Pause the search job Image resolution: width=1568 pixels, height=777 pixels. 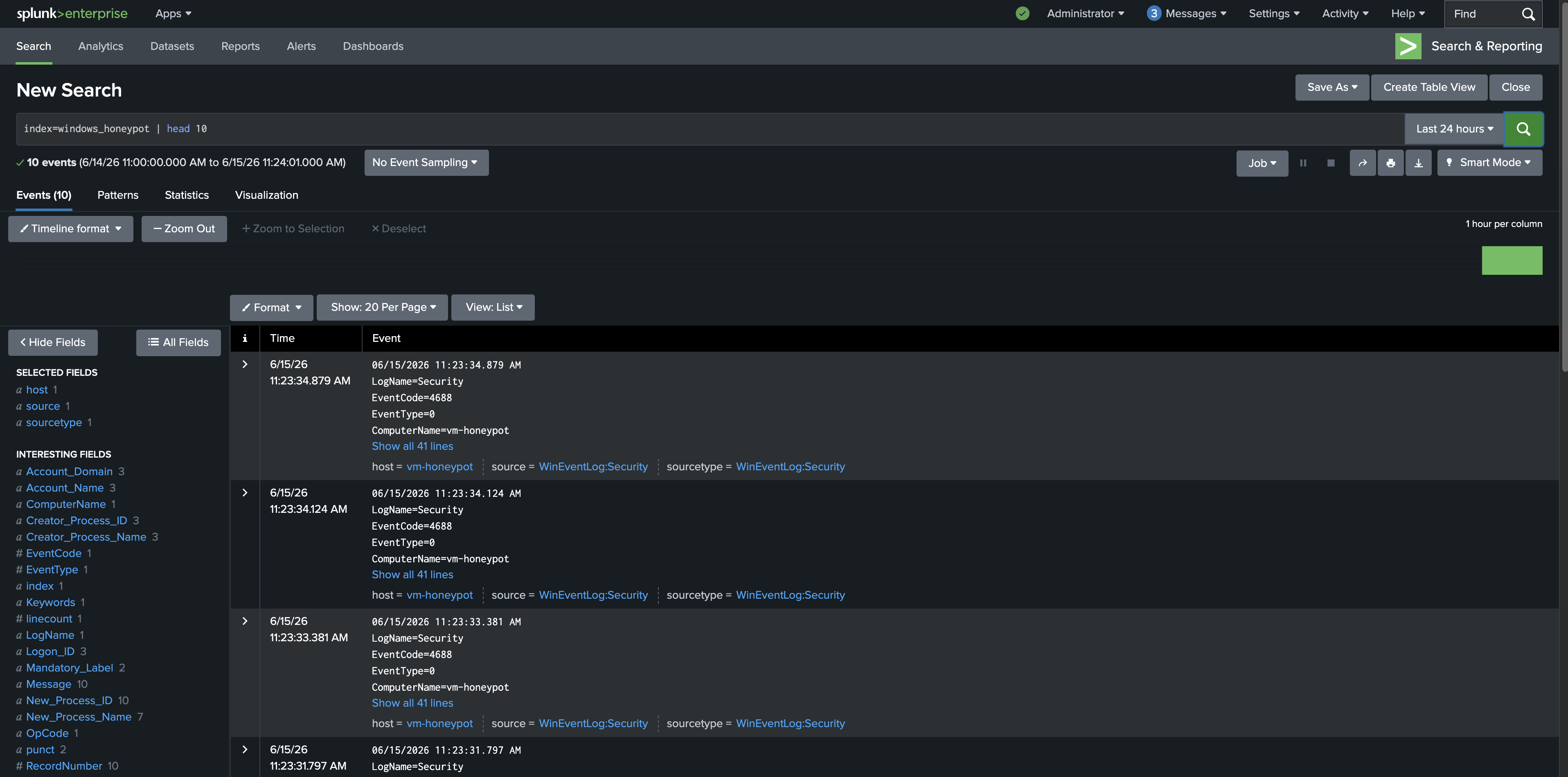tap(1303, 163)
